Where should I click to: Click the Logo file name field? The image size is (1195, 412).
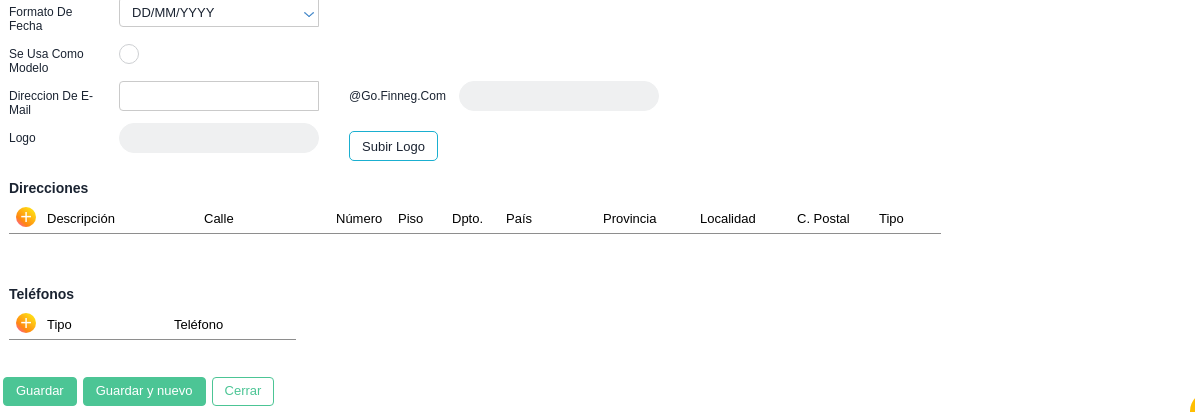218,138
